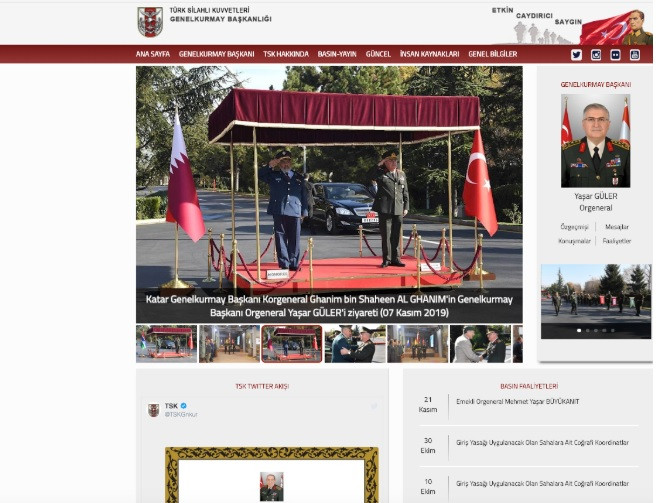
Task: Click the @TSKGnkur Twitter handle
Action: pyautogui.click(x=181, y=414)
